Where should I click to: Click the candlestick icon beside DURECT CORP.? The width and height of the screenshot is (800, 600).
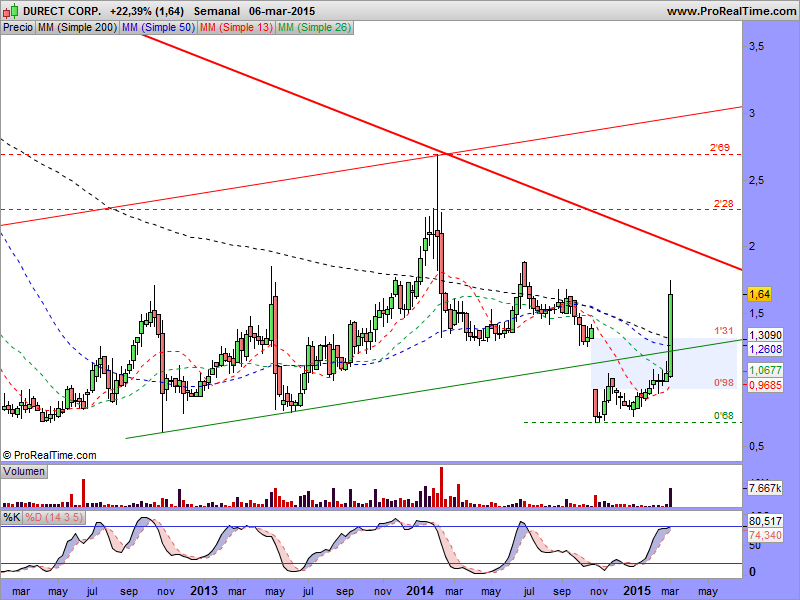click(x=11, y=10)
